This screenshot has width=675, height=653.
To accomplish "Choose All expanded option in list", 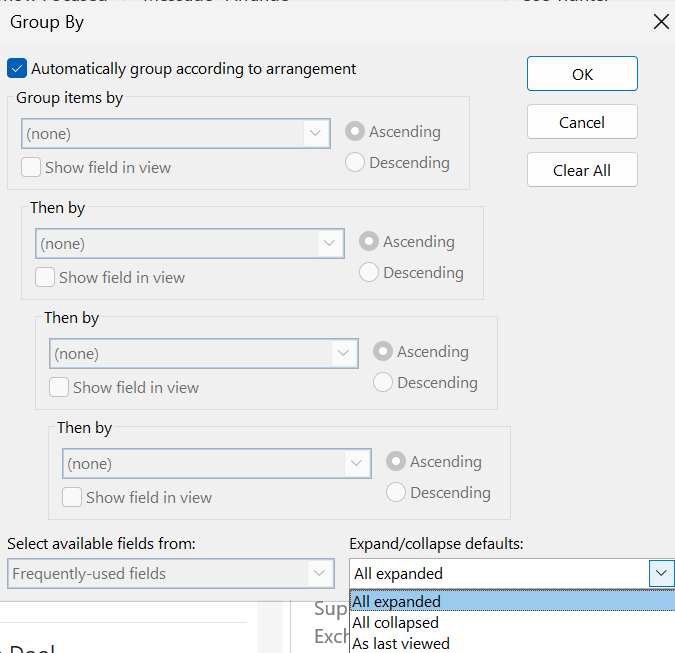I will point(512,601).
